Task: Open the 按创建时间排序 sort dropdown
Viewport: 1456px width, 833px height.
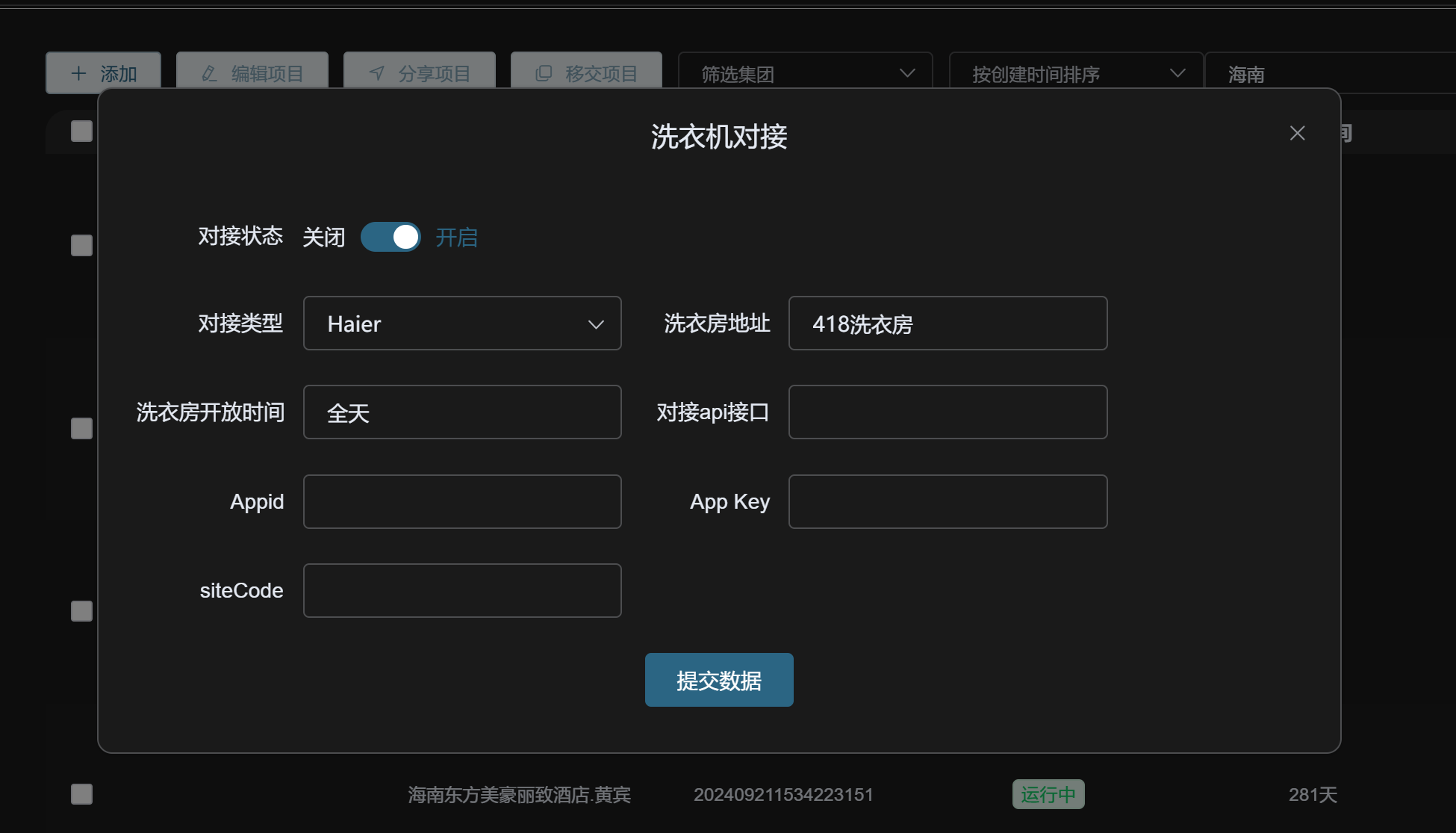Action: coord(1075,74)
